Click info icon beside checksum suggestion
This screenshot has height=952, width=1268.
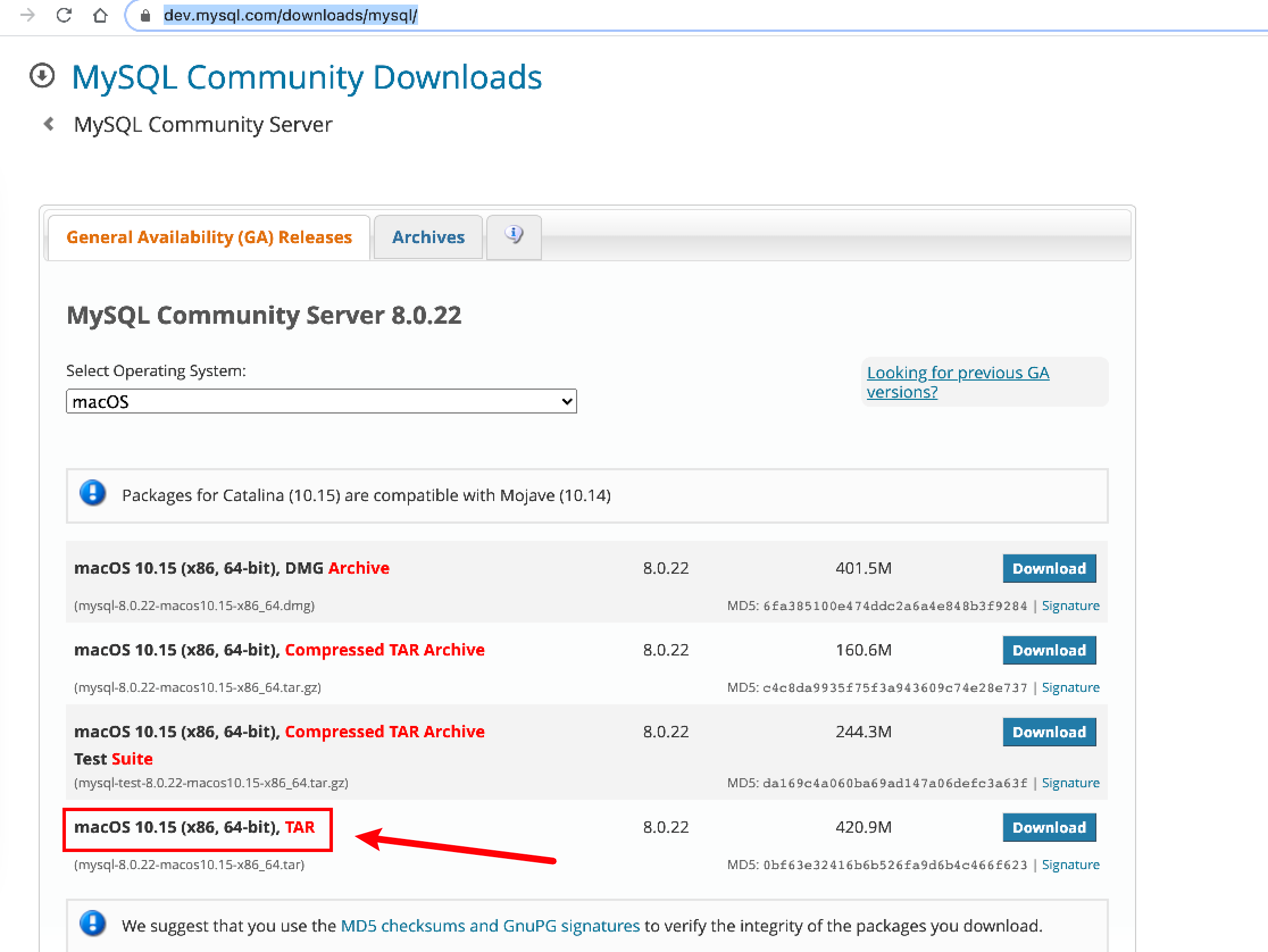pyautogui.click(x=93, y=924)
